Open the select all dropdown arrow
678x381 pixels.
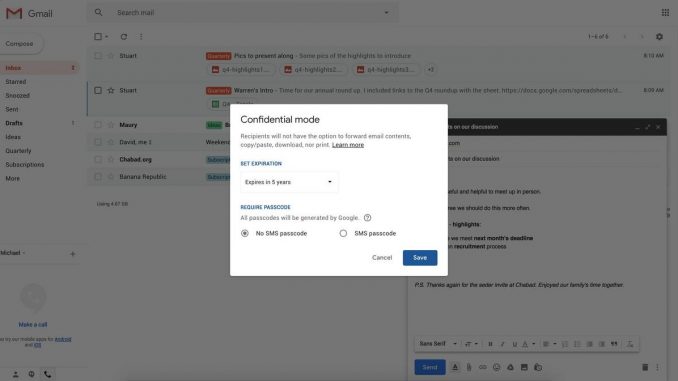click(x=107, y=37)
